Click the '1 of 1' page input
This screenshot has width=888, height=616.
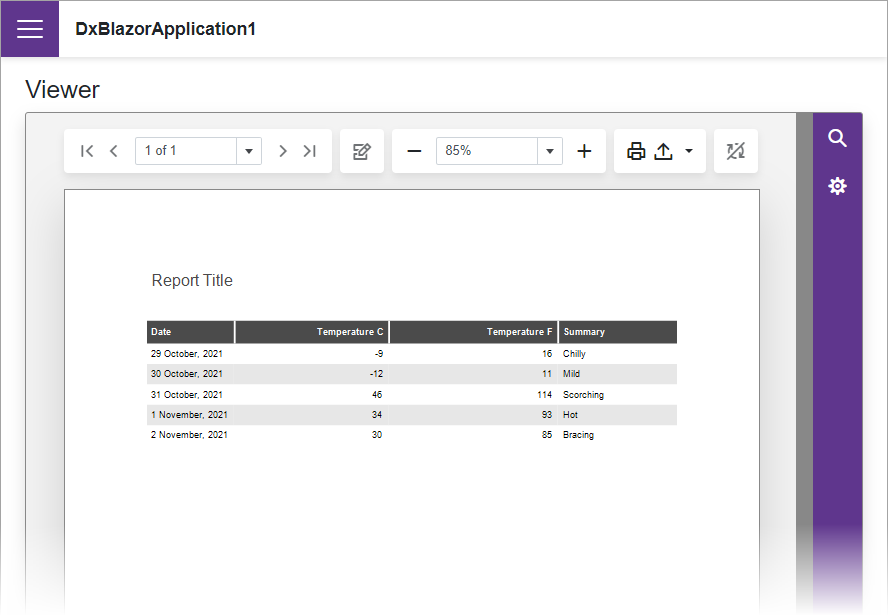click(185, 151)
